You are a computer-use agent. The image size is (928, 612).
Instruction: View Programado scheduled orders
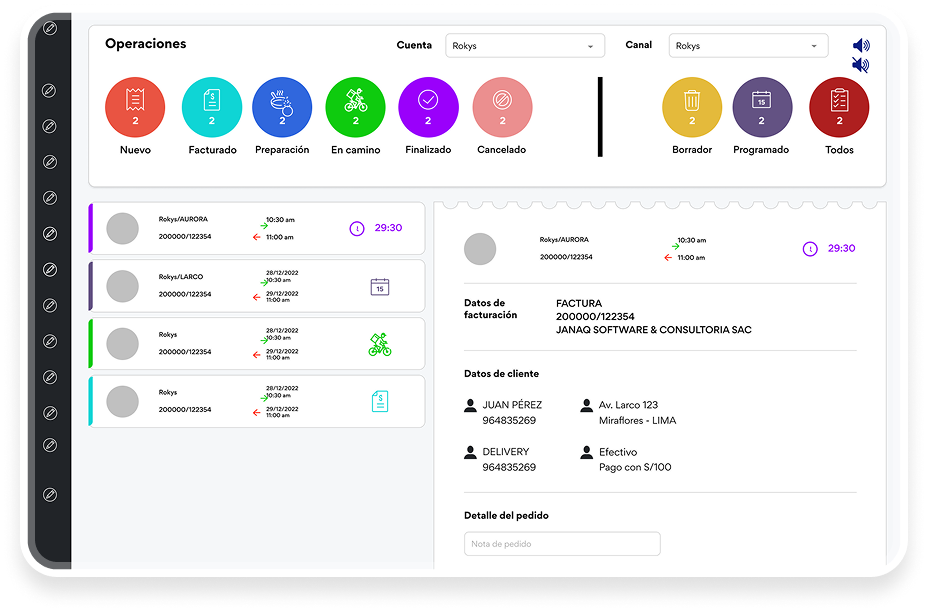coord(762,107)
